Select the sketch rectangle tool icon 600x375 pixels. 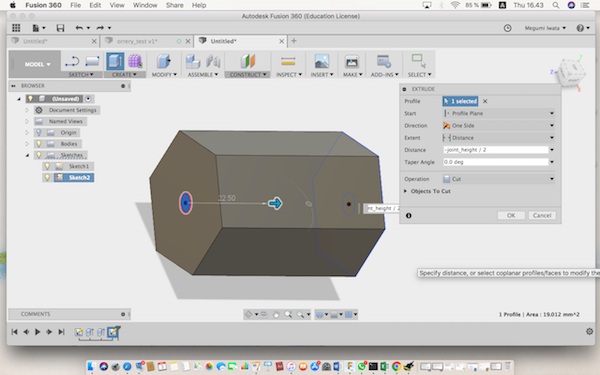tap(92, 61)
